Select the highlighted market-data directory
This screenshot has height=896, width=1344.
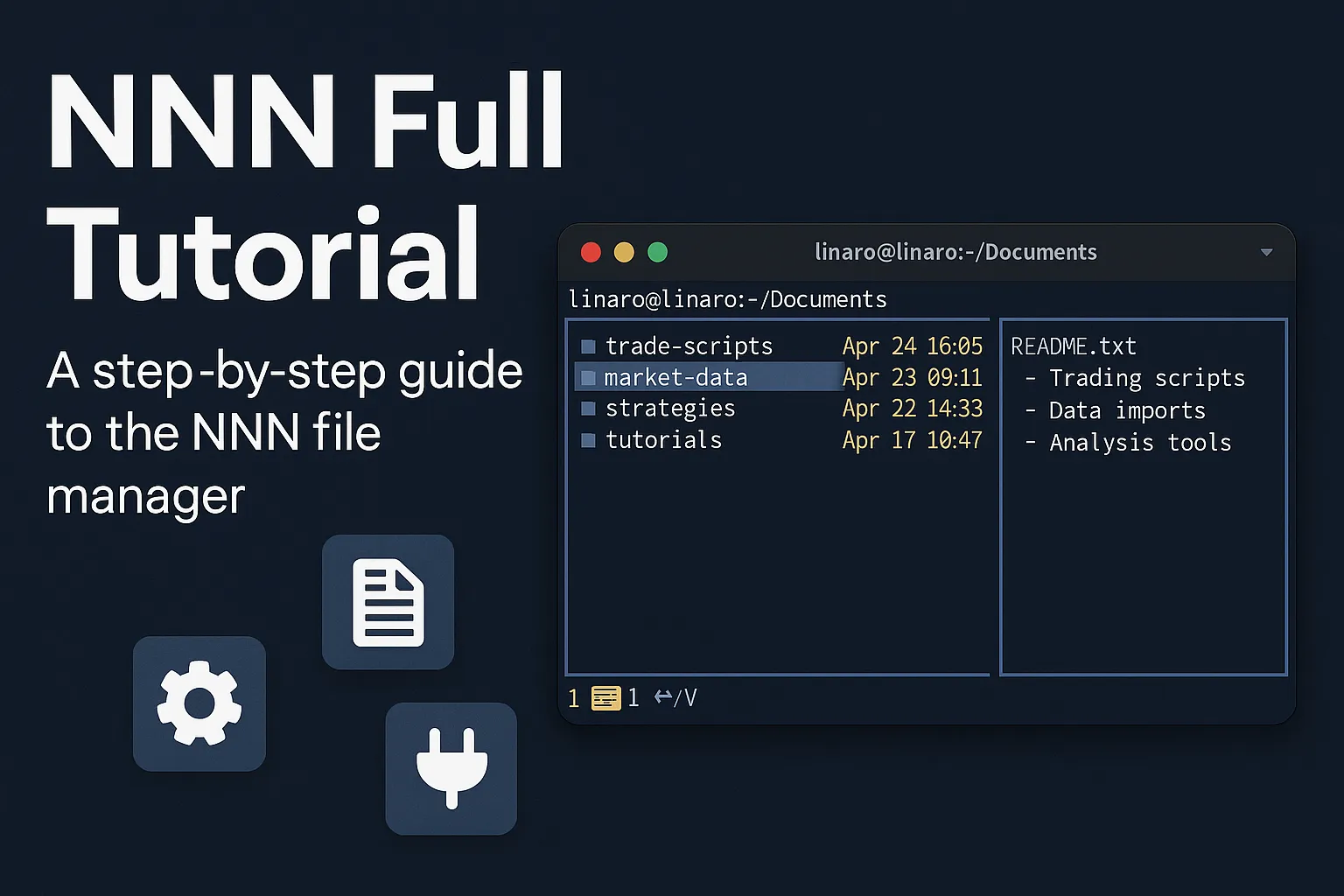[675, 378]
